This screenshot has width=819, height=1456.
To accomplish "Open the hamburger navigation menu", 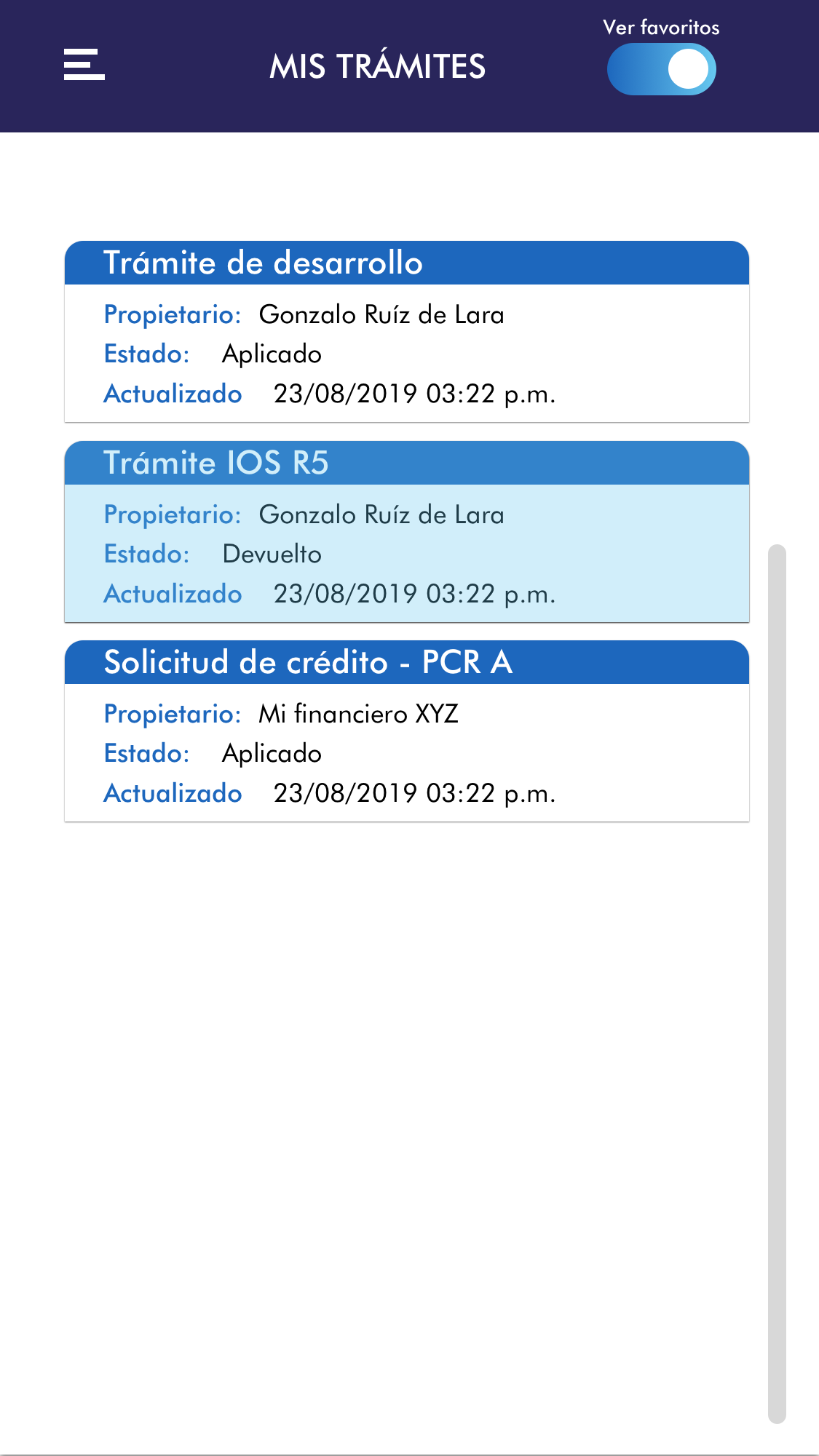I will click(84, 65).
